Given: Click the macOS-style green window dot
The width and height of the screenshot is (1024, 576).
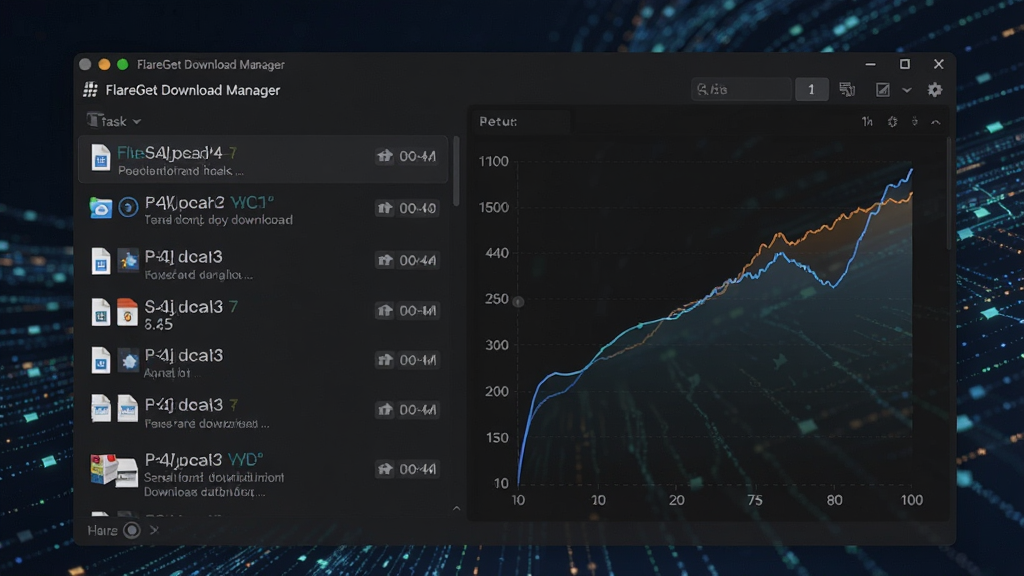Looking at the screenshot, I should tap(122, 64).
